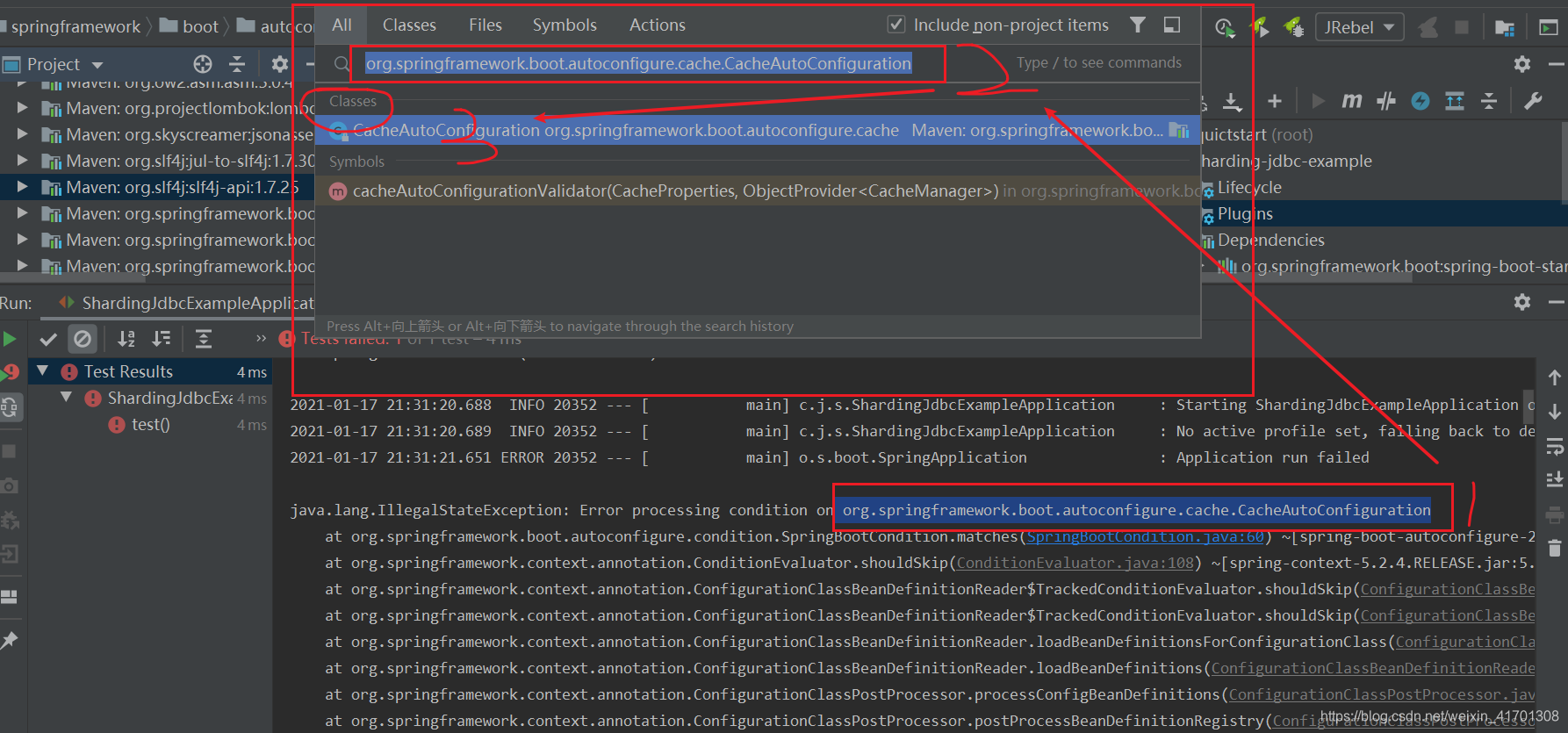Toggle Include non-project items checkbox
Image resolution: width=1568 pixels, height=733 pixels.
(896, 25)
